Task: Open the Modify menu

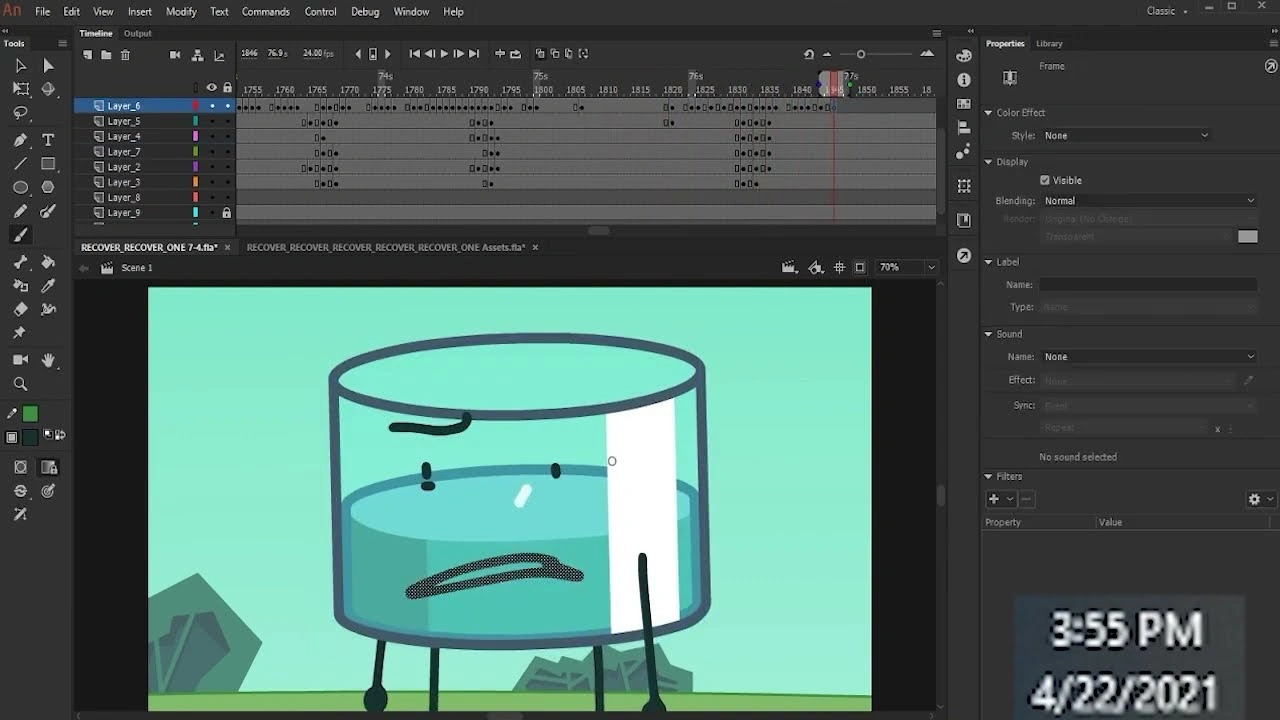Action: tap(181, 12)
